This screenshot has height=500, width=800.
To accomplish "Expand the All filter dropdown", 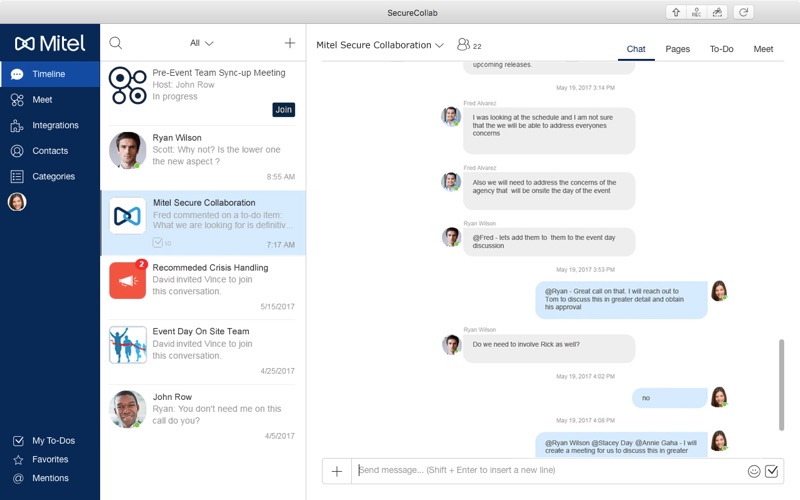I will click(202, 43).
